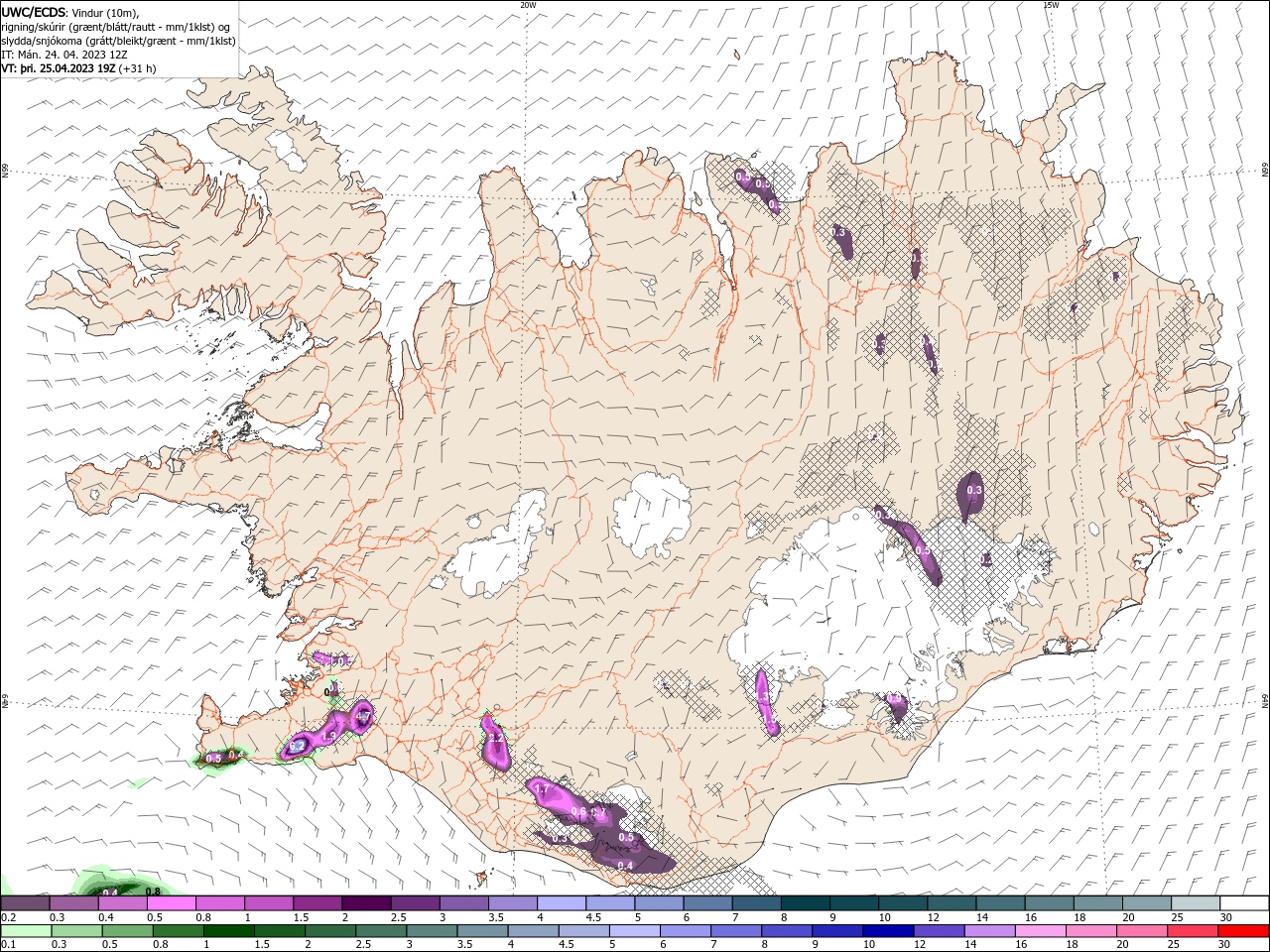Pick the bottom-row violet swatch for 12–14
Image resolution: width=1270 pixels, height=952 pixels.
coord(940,931)
